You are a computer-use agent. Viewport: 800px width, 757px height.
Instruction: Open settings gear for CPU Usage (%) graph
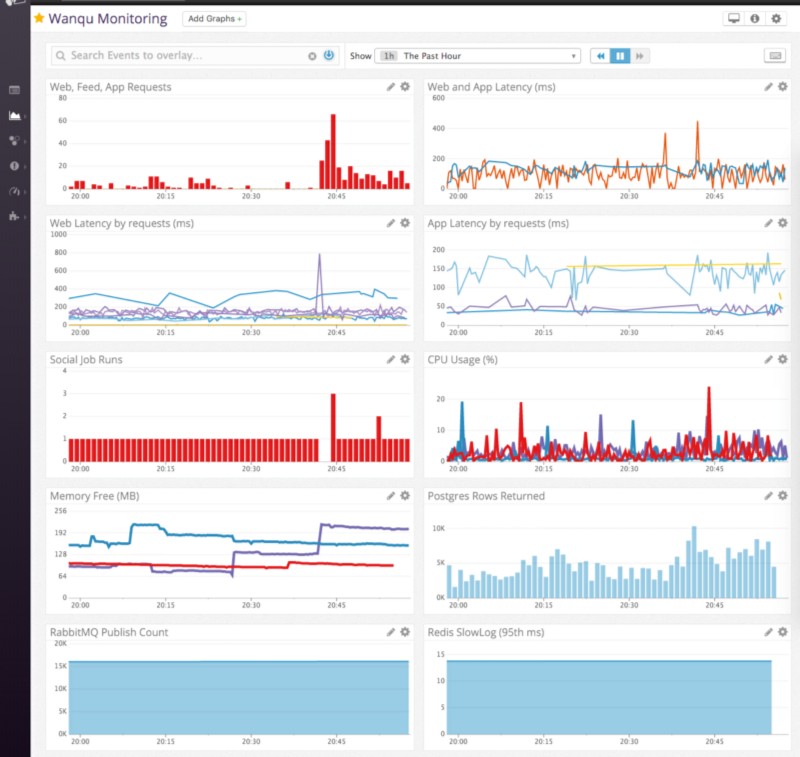pyautogui.click(x=782, y=359)
